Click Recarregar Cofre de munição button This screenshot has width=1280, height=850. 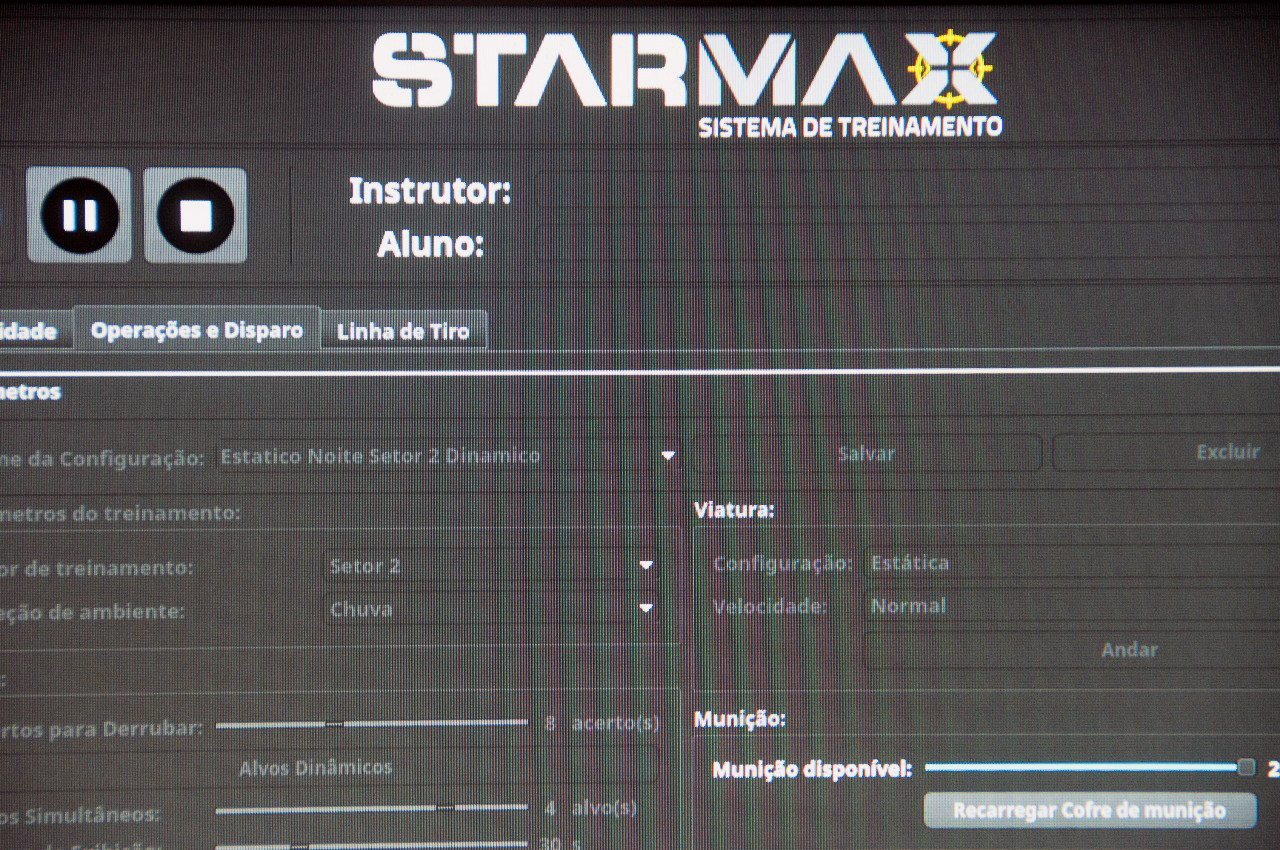point(1090,810)
